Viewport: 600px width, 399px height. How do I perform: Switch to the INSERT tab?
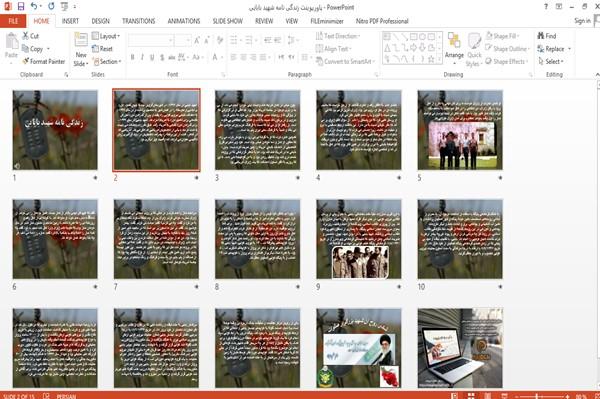point(70,21)
